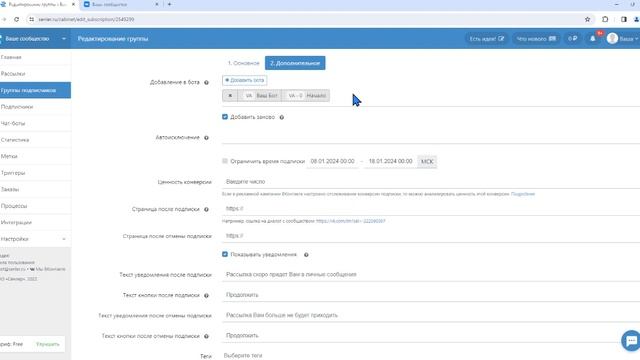This screenshot has width=640, height=360.
Task: Click the 'Улучшить' tariff upgrade link
Action: point(48,344)
